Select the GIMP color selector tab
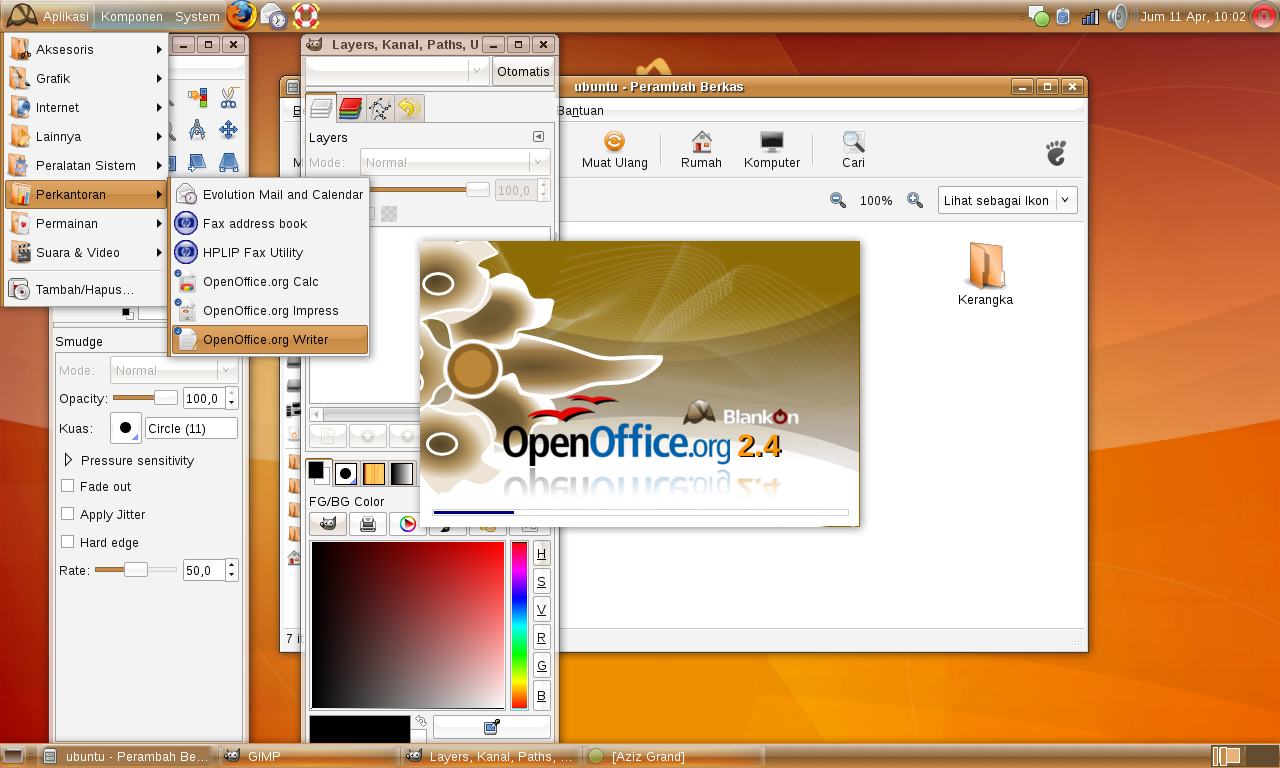 (328, 523)
